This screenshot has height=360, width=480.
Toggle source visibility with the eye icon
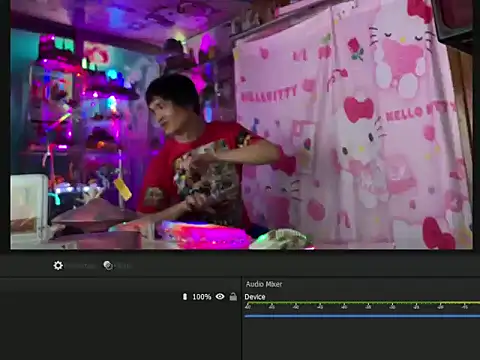pos(220,296)
